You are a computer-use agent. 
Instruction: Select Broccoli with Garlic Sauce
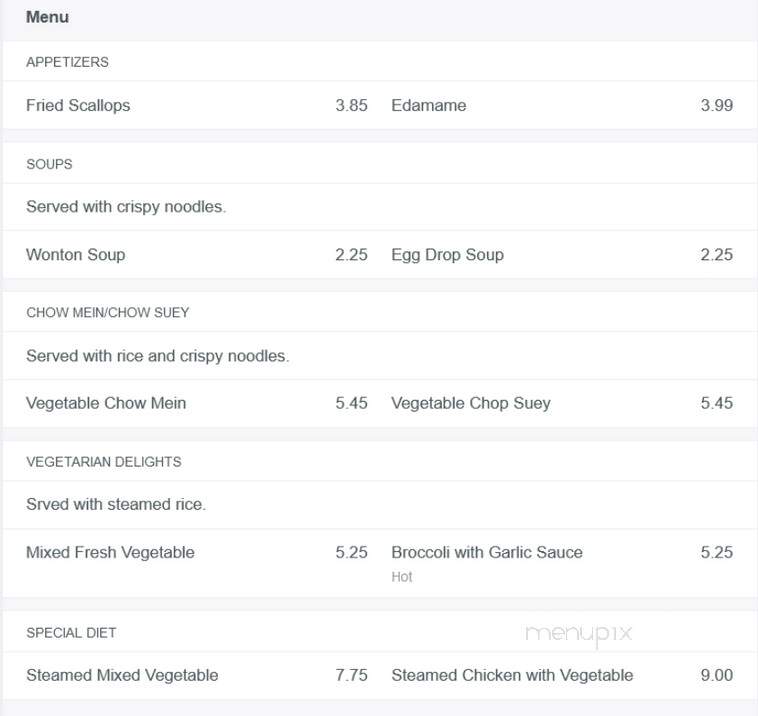[x=487, y=553]
